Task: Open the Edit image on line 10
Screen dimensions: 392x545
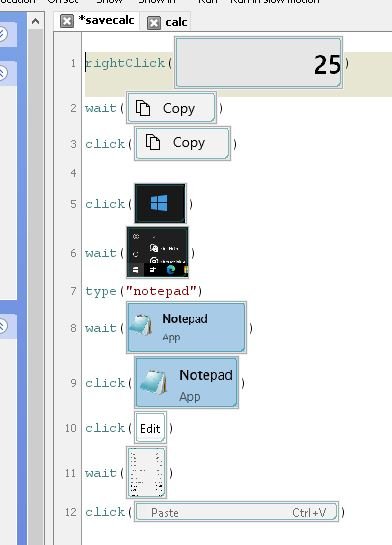Action: (150, 428)
